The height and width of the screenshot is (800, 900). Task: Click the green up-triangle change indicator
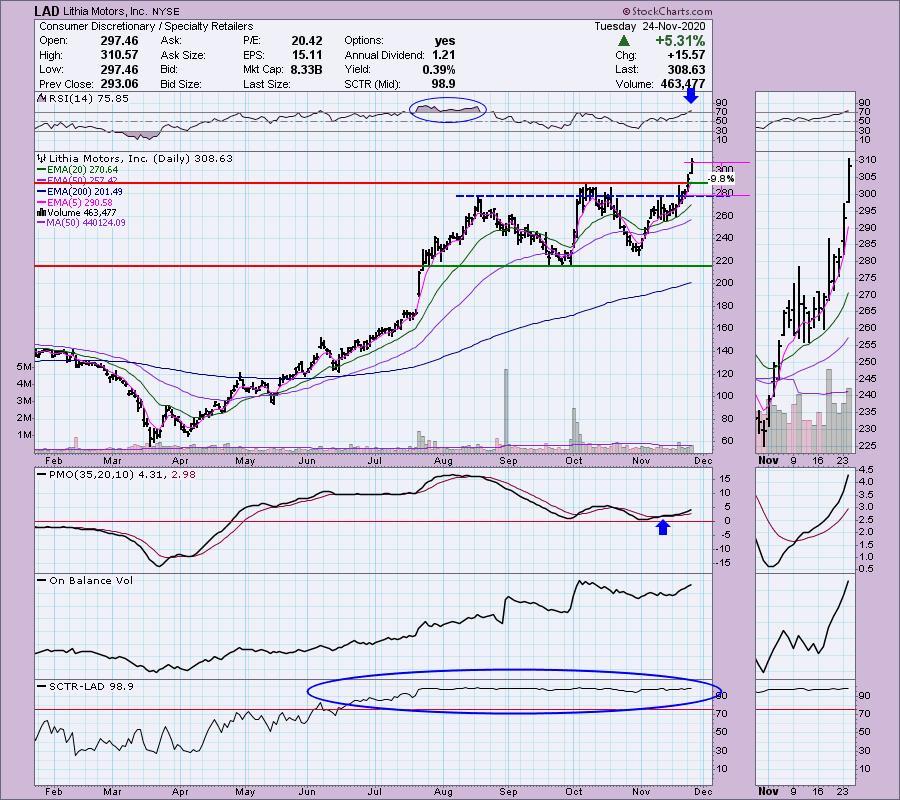pos(624,41)
